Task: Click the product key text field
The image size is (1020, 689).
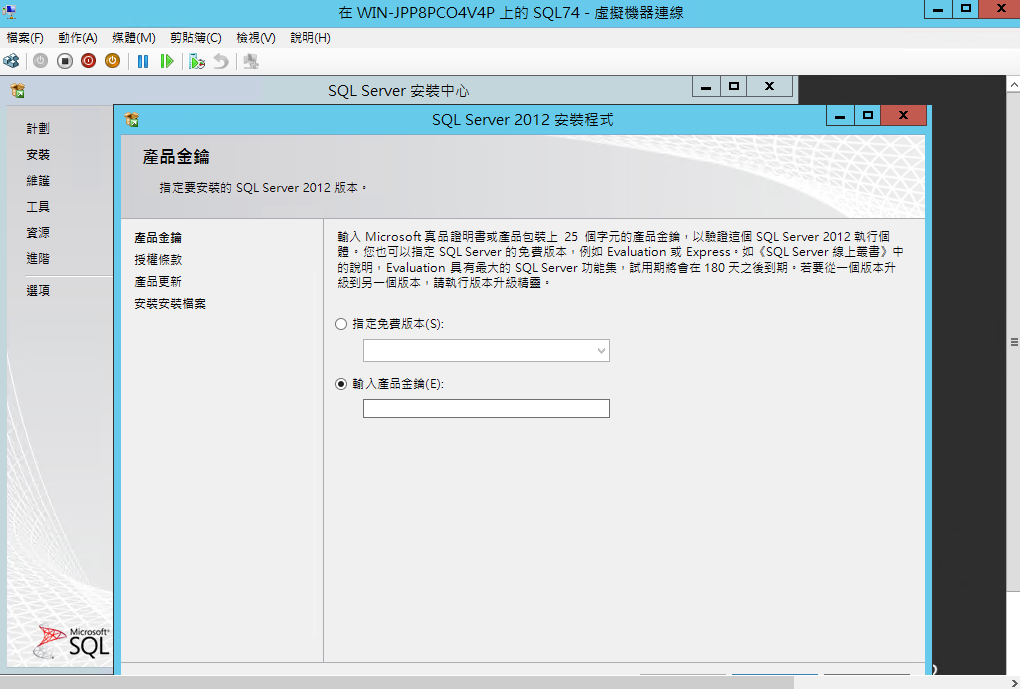Action: pyautogui.click(x=486, y=409)
